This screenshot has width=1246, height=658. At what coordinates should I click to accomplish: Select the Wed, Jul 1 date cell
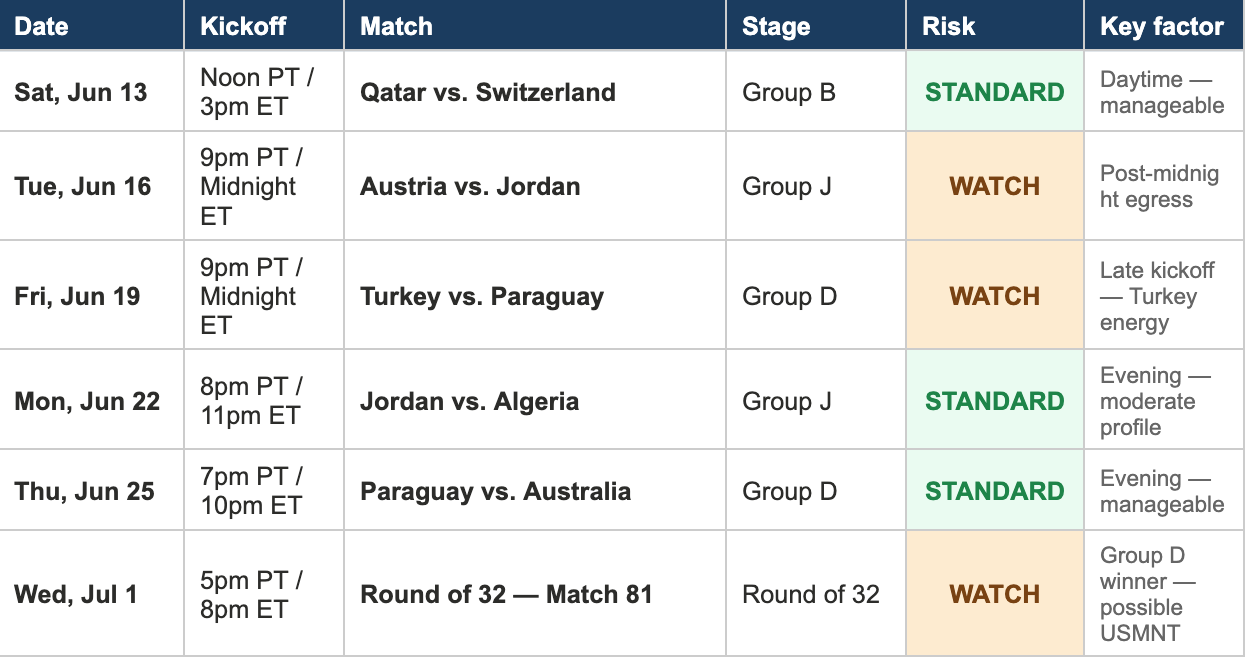[92, 594]
